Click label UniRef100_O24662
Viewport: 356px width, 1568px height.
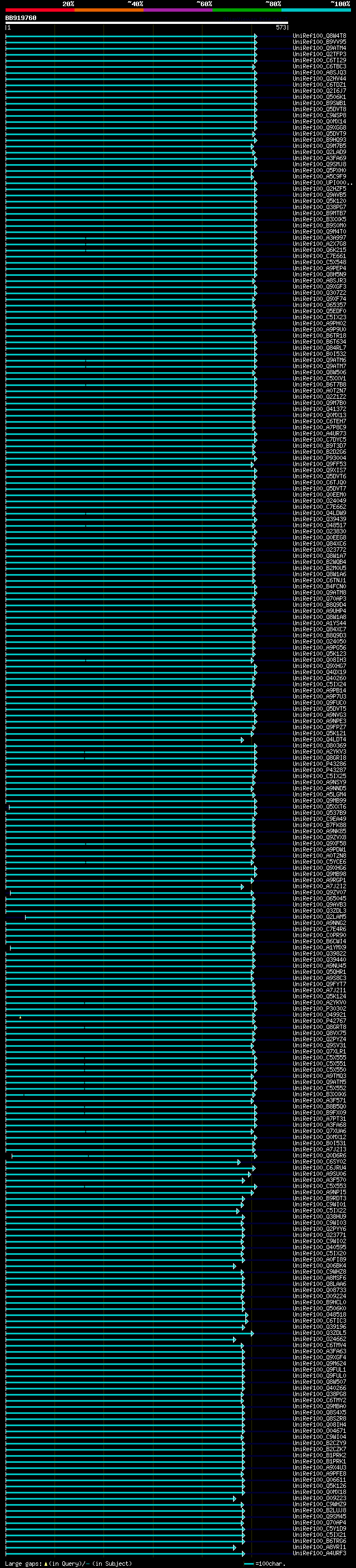click(x=319, y=1338)
